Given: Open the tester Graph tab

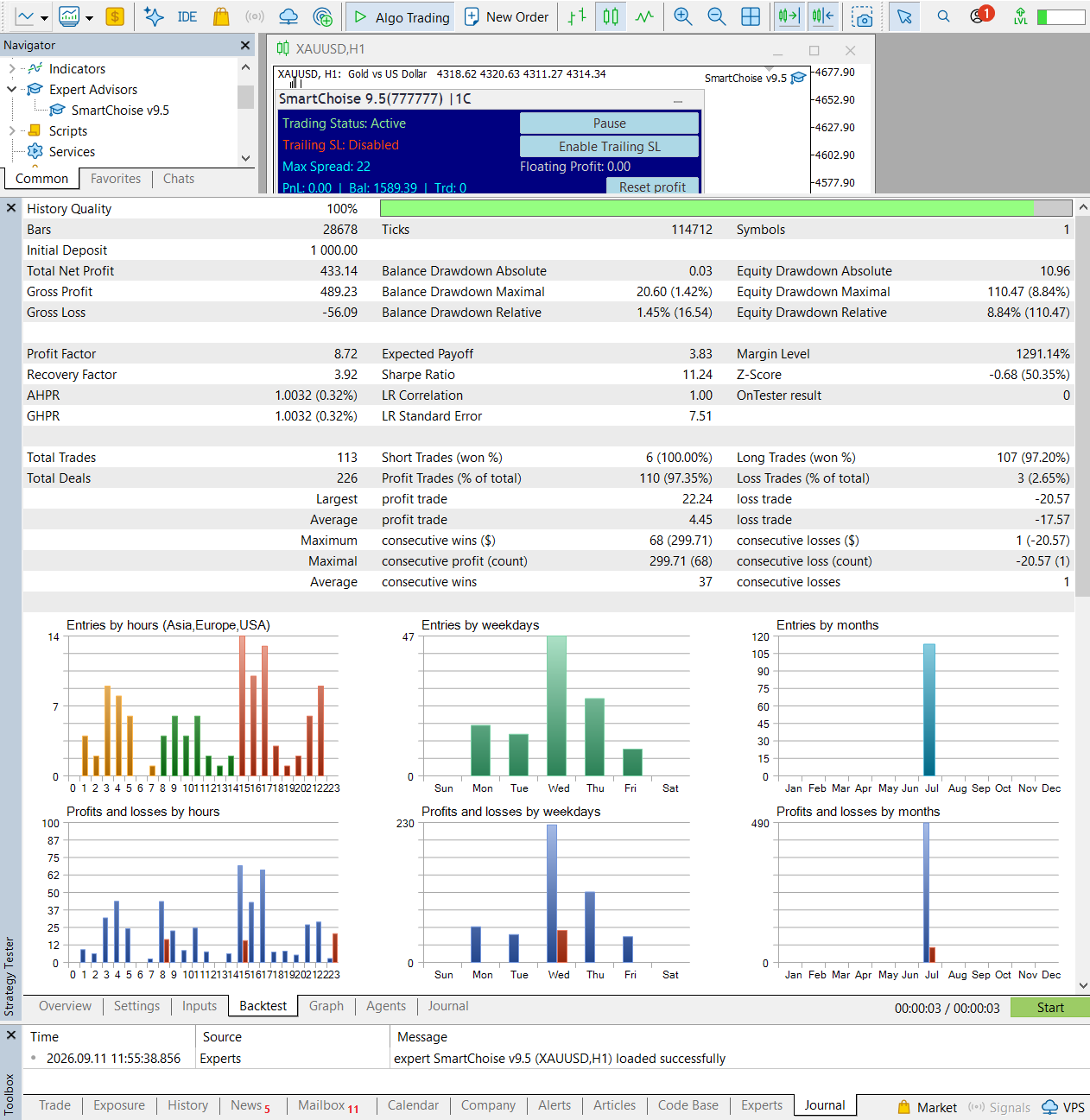Looking at the screenshot, I should 326,1006.
